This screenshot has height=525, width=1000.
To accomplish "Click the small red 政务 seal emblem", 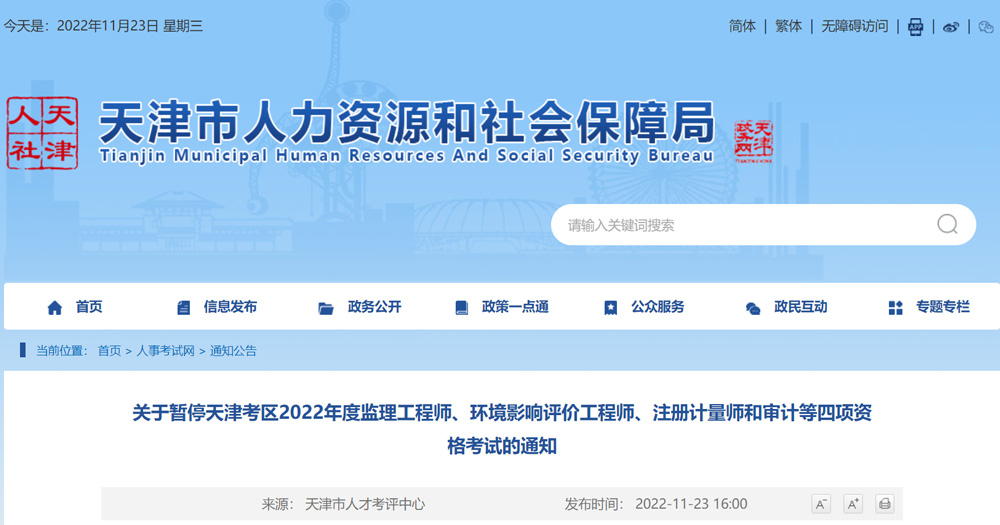I will [753, 140].
